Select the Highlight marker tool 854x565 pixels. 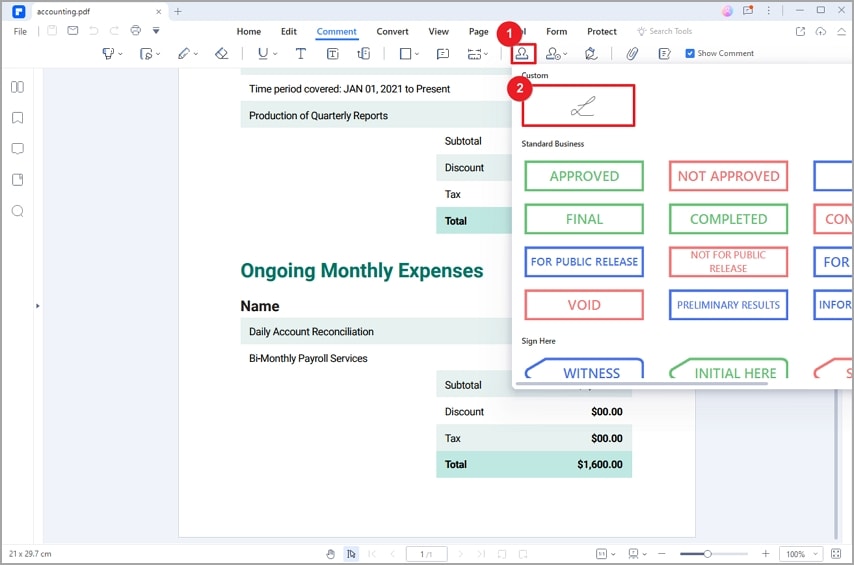[x=108, y=53]
